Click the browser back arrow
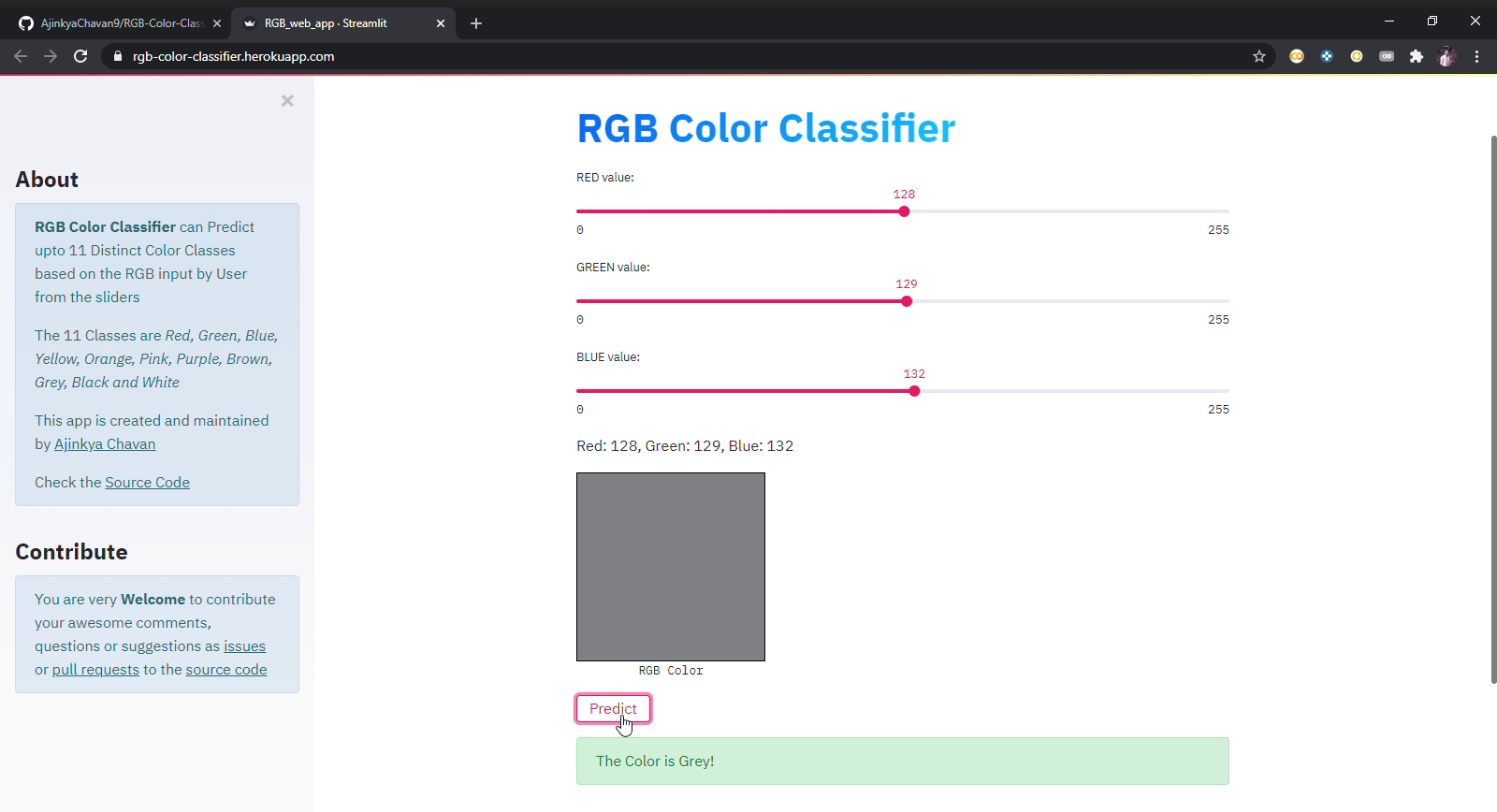This screenshot has height=812, width=1497. pyautogui.click(x=21, y=56)
